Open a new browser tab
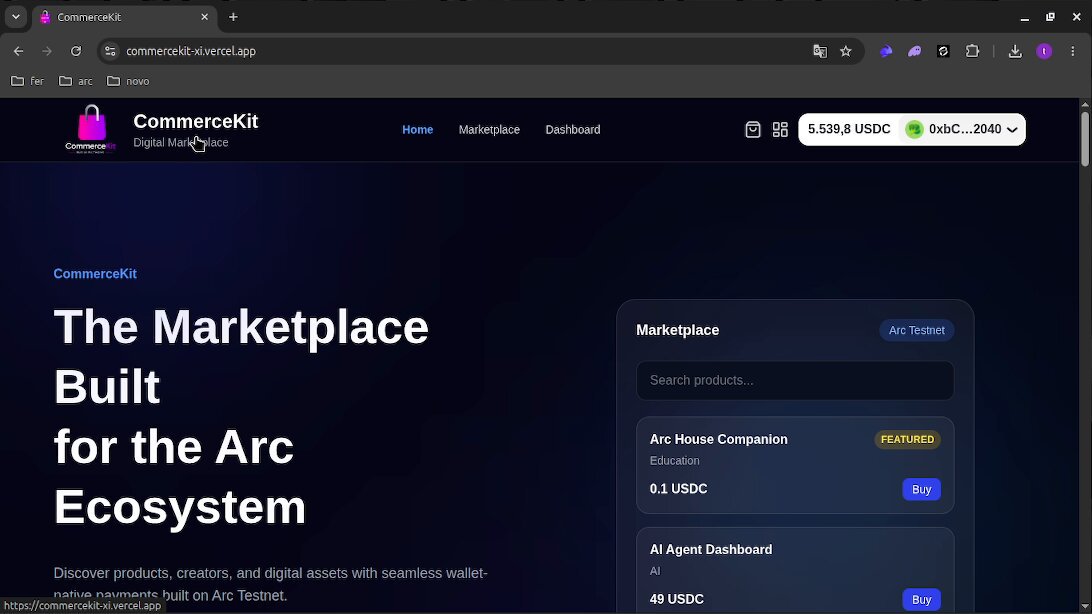This screenshot has height=614, width=1092. tap(233, 17)
